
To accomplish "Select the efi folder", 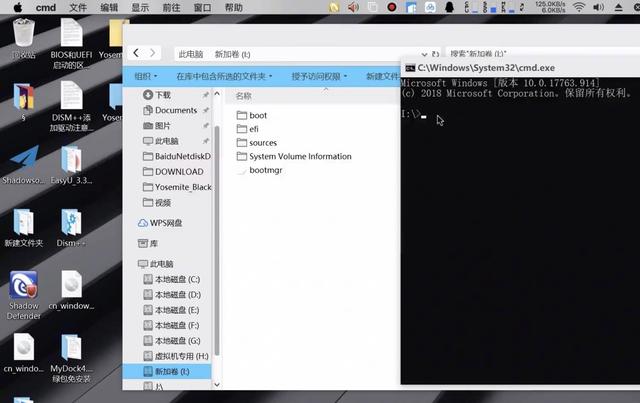I will (248, 129).
